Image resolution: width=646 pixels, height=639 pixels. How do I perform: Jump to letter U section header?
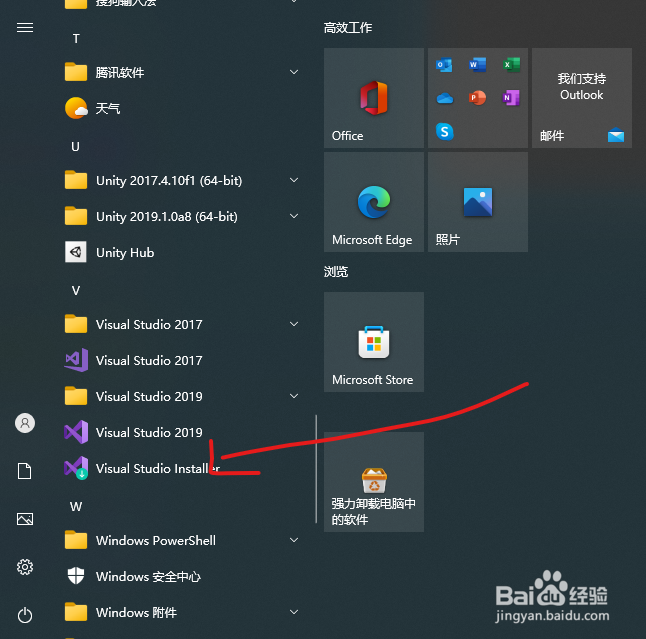tap(75, 147)
